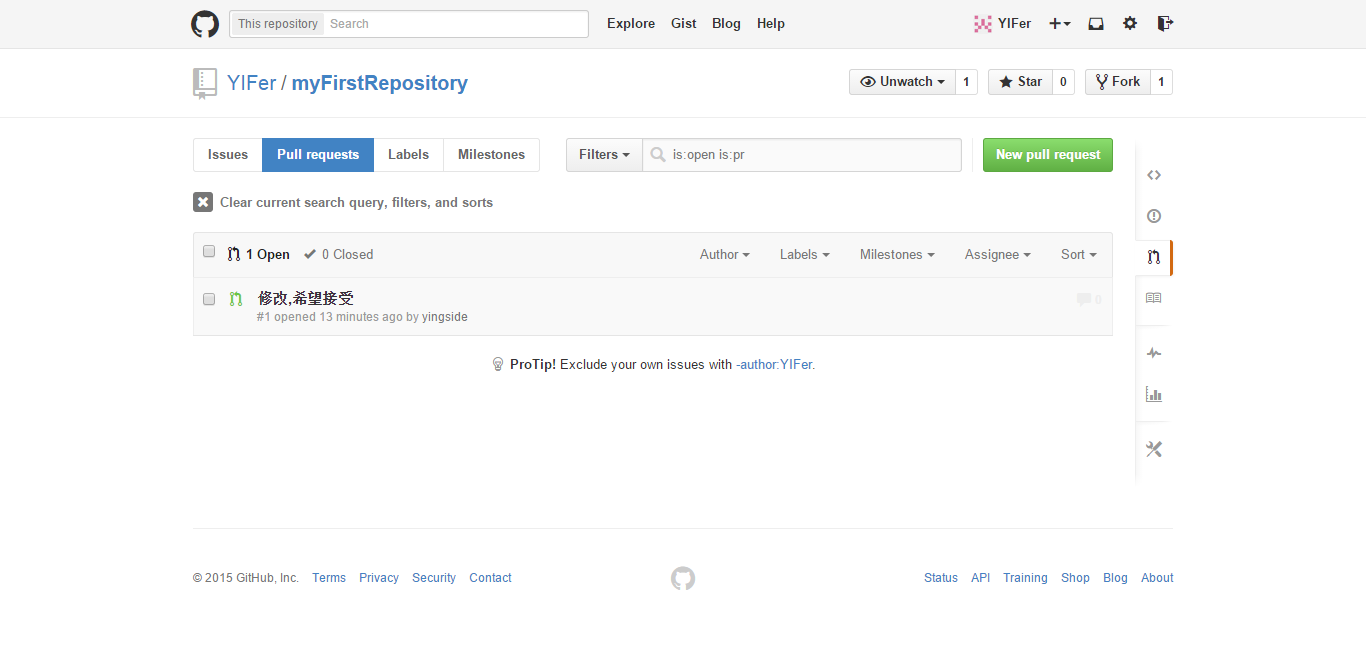Open account settings gear icon
The width and height of the screenshot is (1366, 667).
(x=1130, y=24)
